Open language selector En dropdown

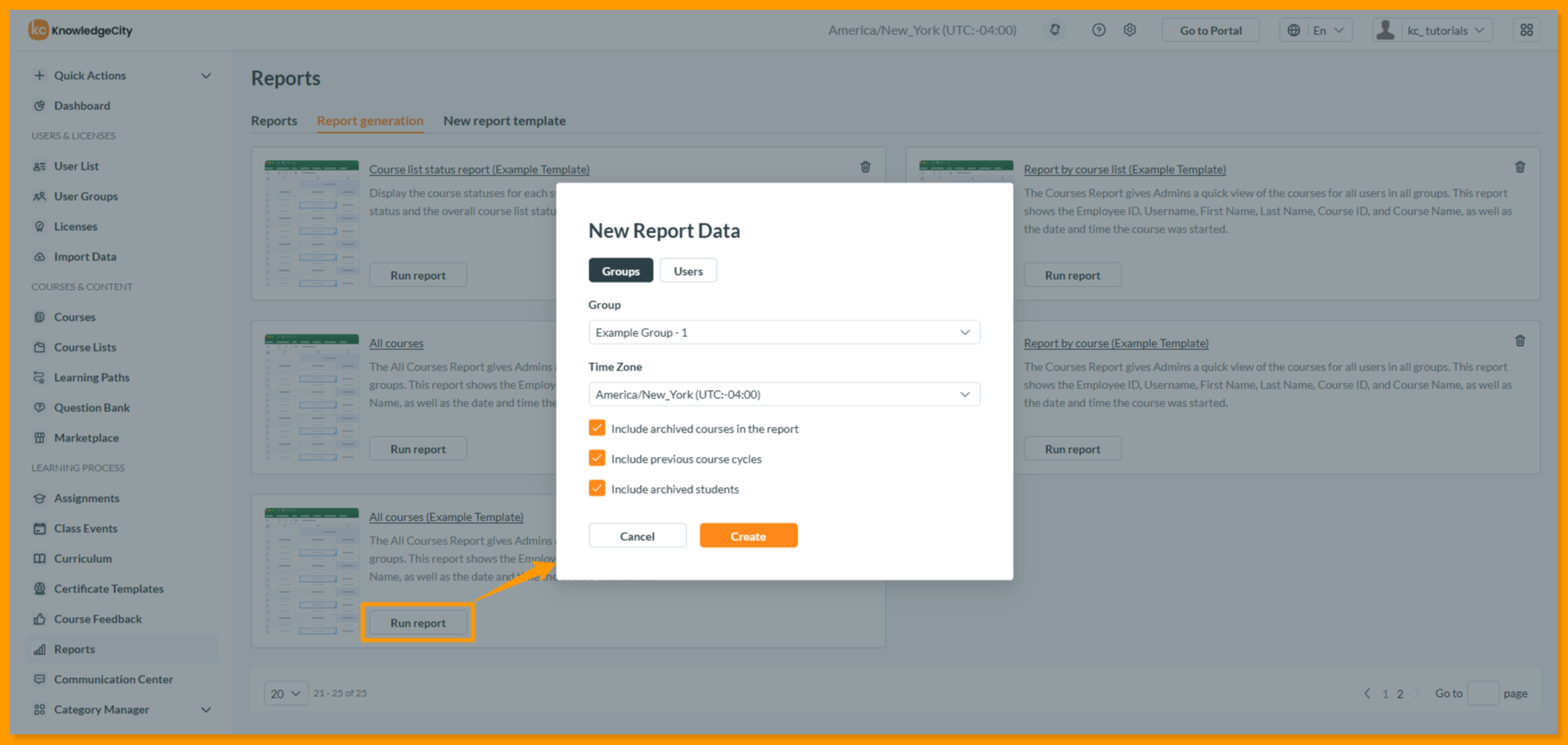point(1316,30)
